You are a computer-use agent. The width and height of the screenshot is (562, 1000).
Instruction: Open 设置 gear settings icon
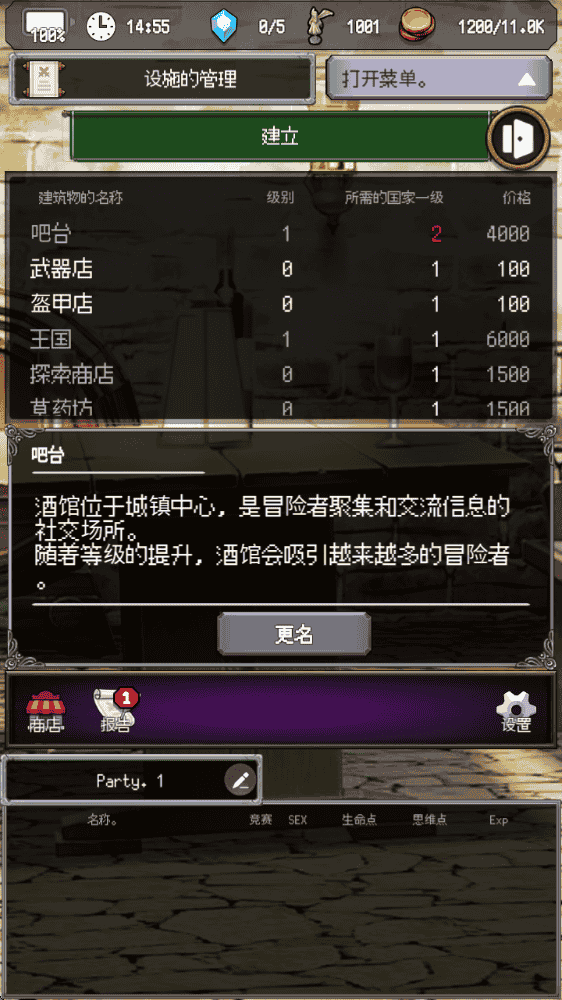pos(515,711)
